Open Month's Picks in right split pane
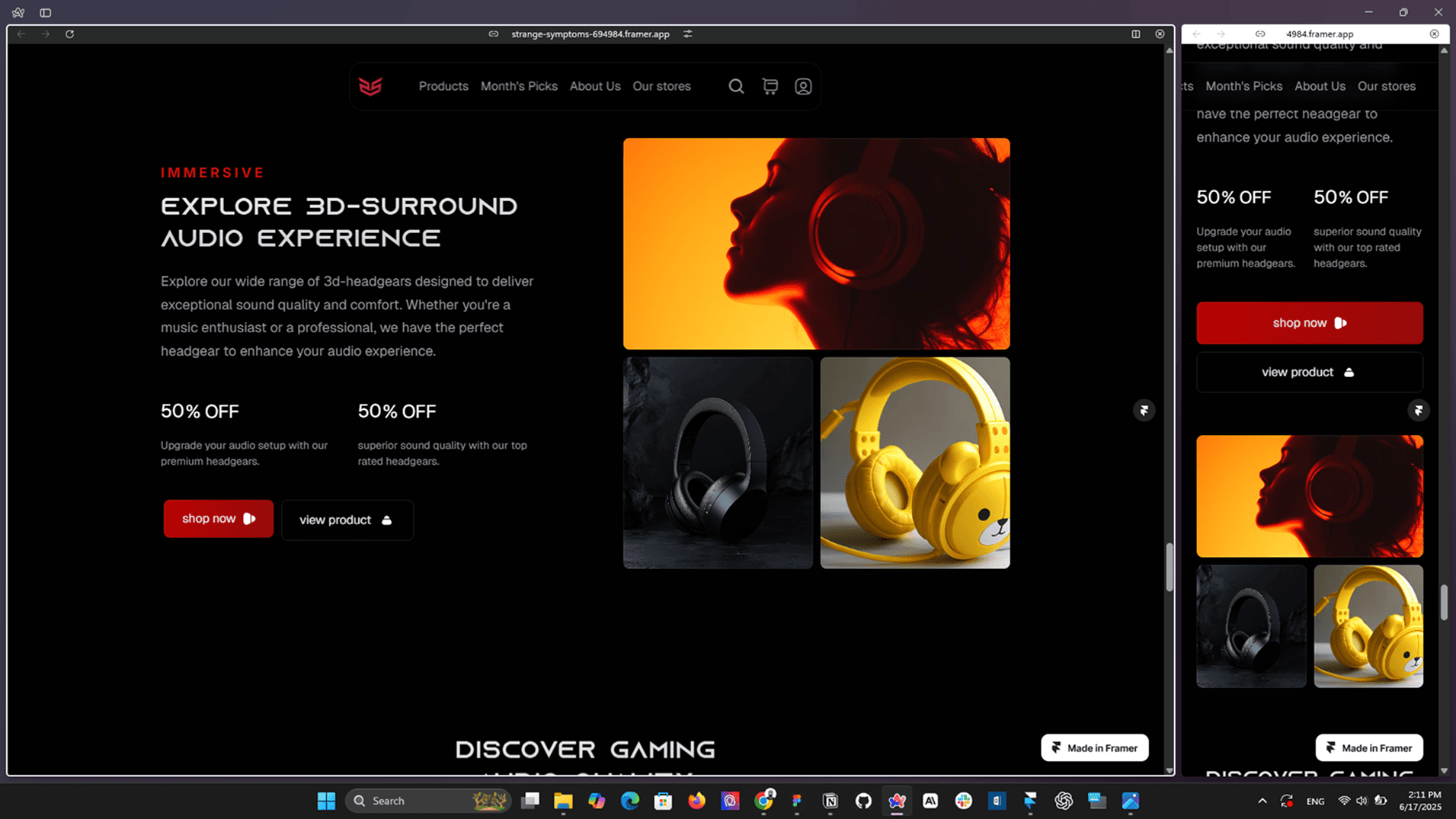1456x819 pixels. (1243, 86)
